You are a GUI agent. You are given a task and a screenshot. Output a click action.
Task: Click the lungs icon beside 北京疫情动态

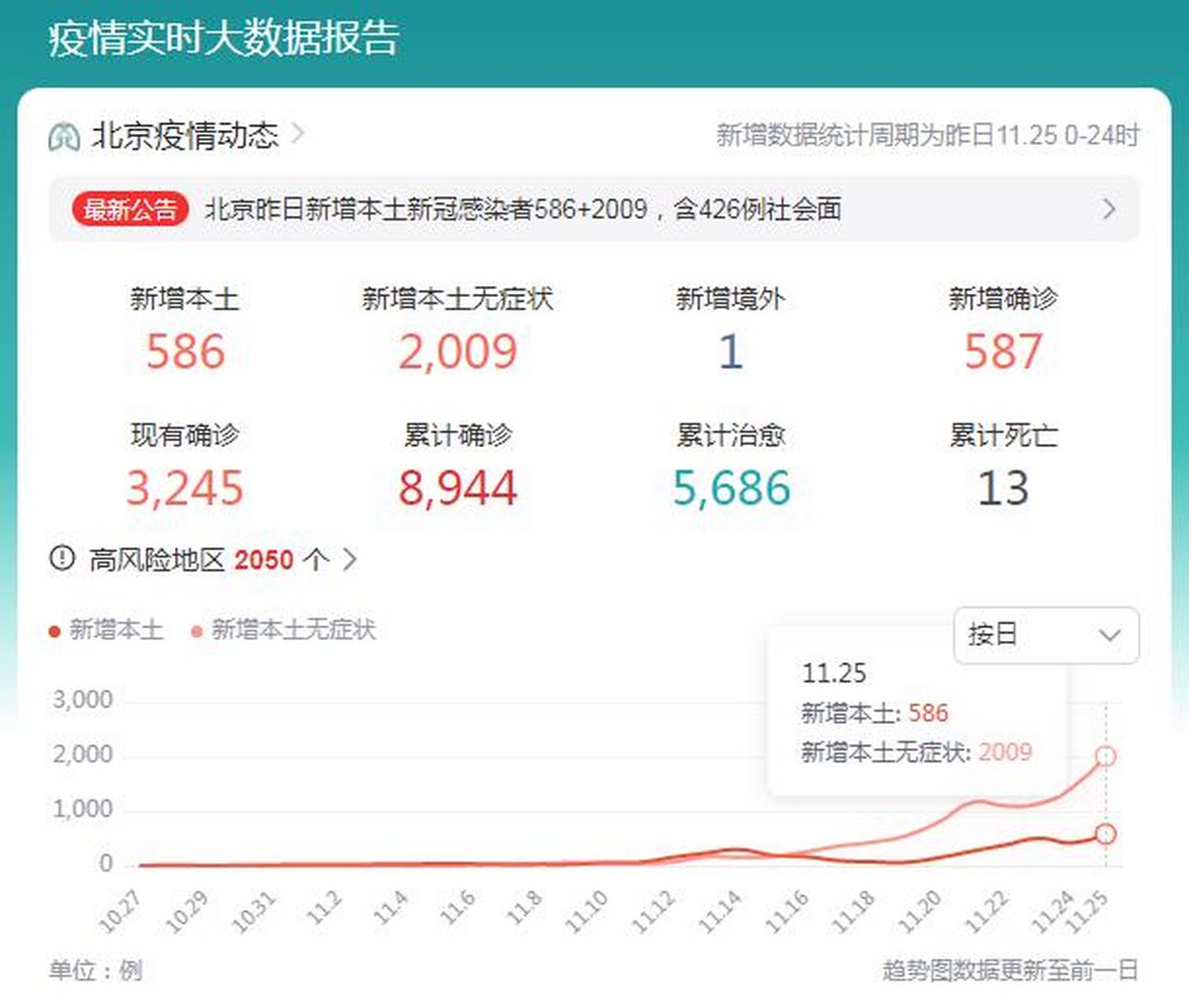click(x=64, y=136)
